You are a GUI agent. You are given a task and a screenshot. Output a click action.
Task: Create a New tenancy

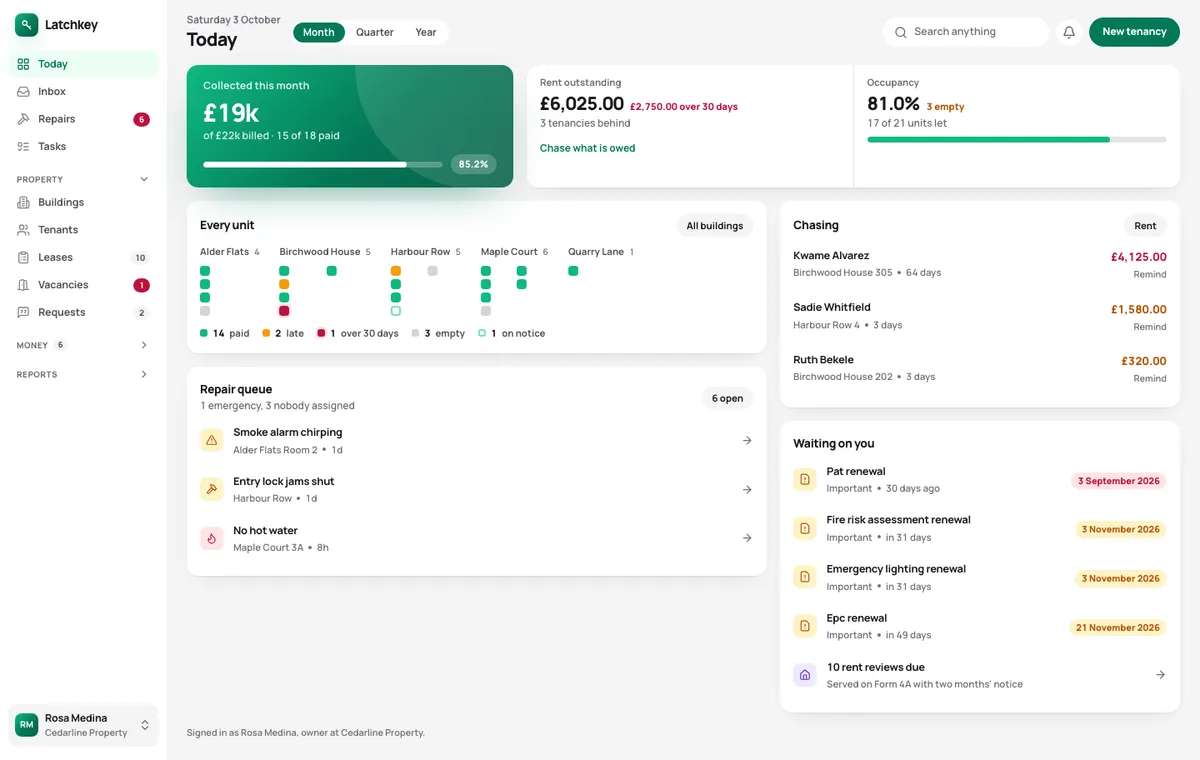1134,32
